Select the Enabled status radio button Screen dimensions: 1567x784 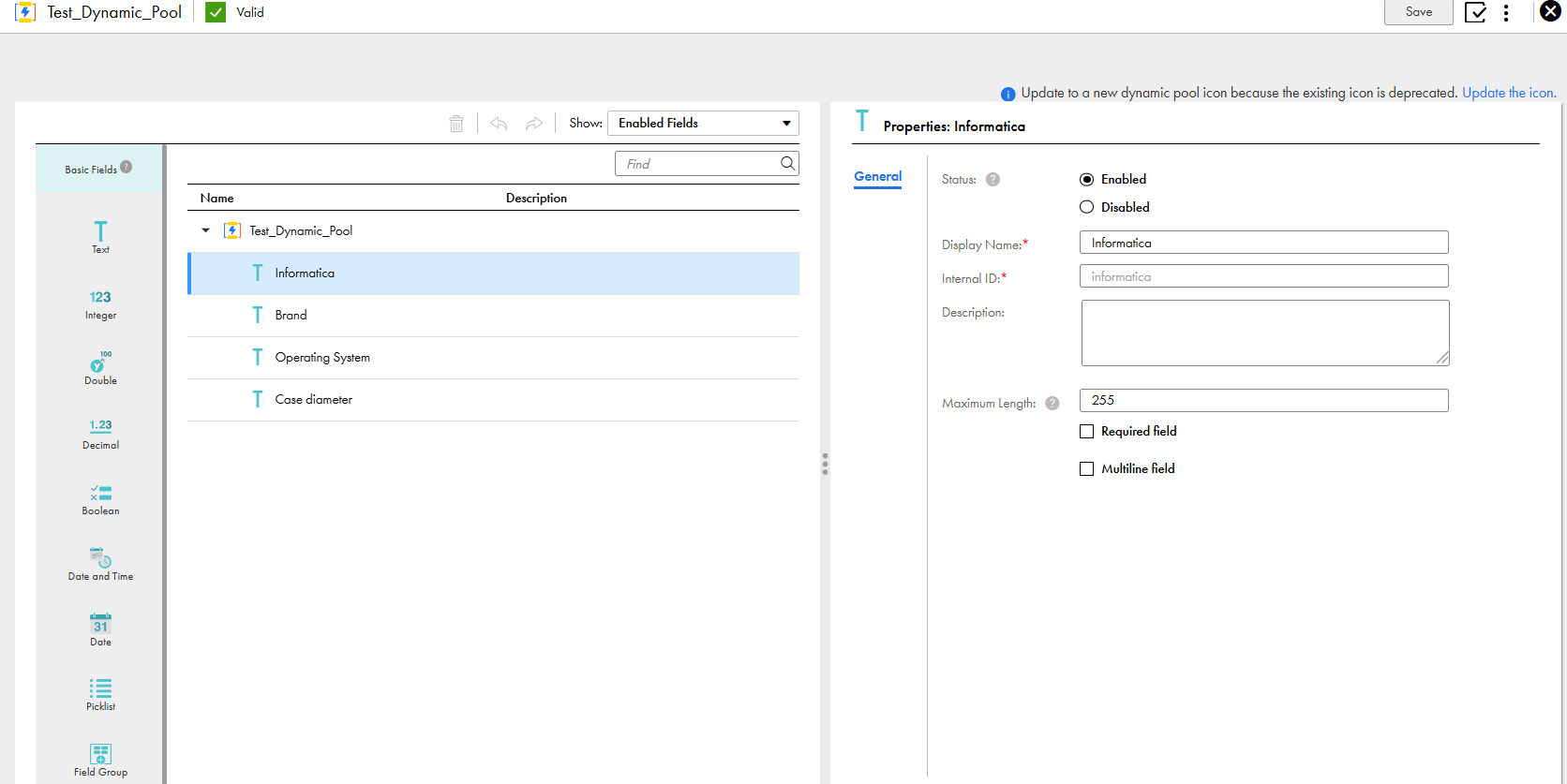1087,179
